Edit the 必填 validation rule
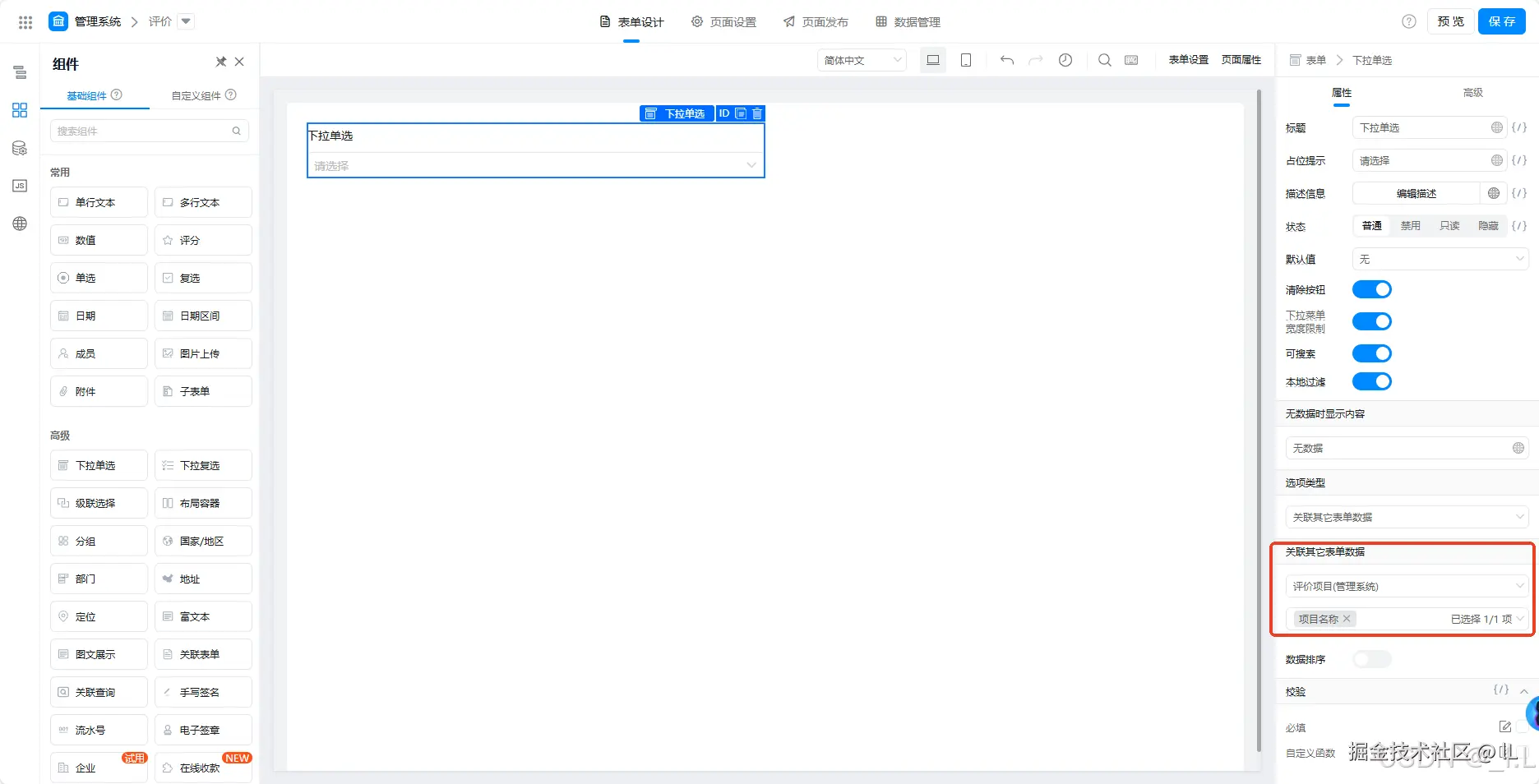The height and width of the screenshot is (784, 1539). point(1504,726)
